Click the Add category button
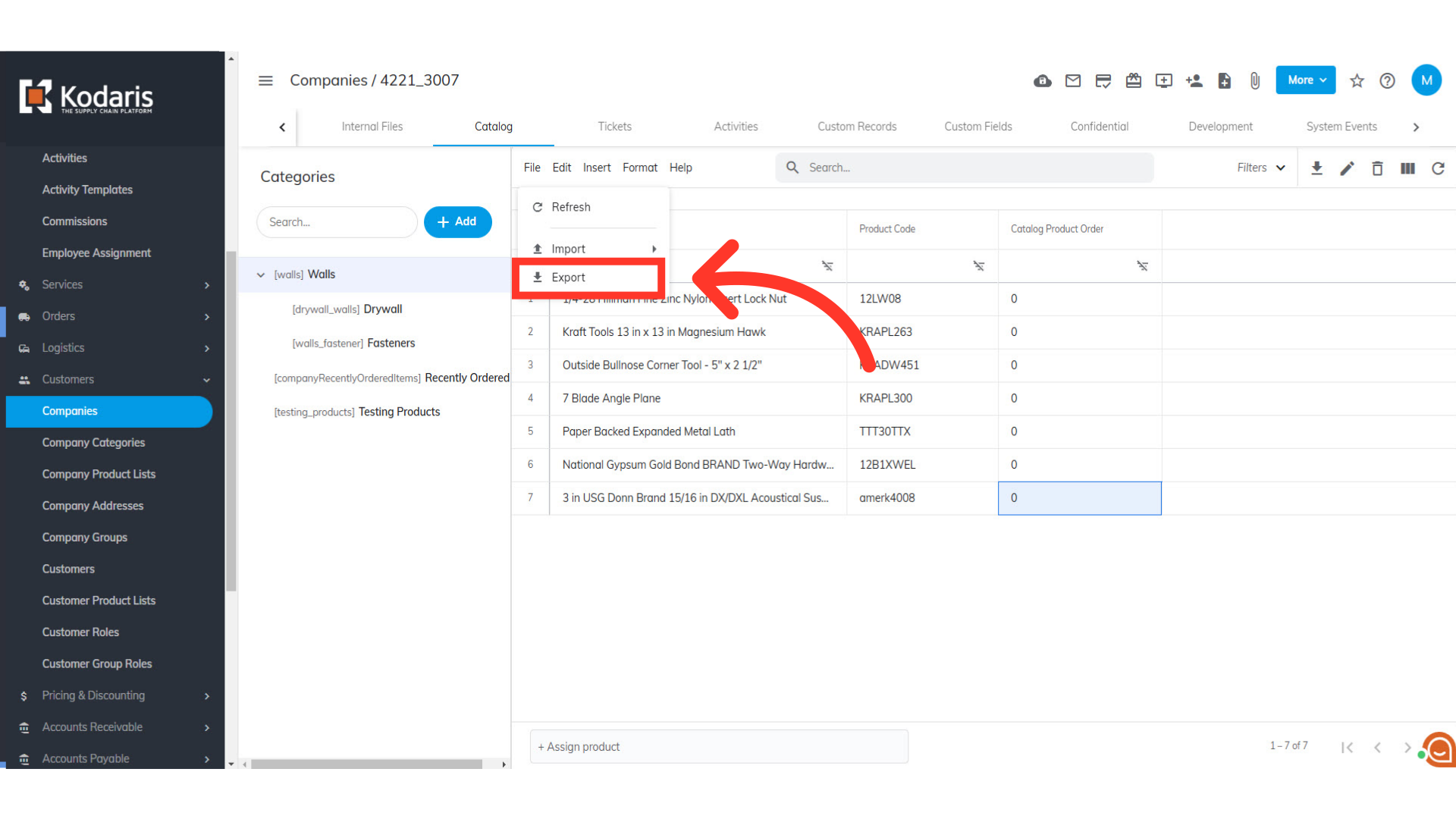The height and width of the screenshot is (819, 1456). [x=457, y=222]
